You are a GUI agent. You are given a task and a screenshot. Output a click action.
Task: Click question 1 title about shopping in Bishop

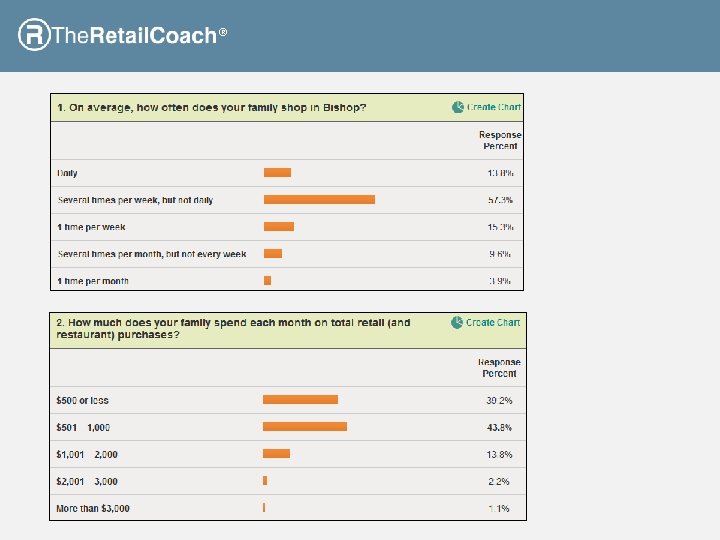point(211,108)
